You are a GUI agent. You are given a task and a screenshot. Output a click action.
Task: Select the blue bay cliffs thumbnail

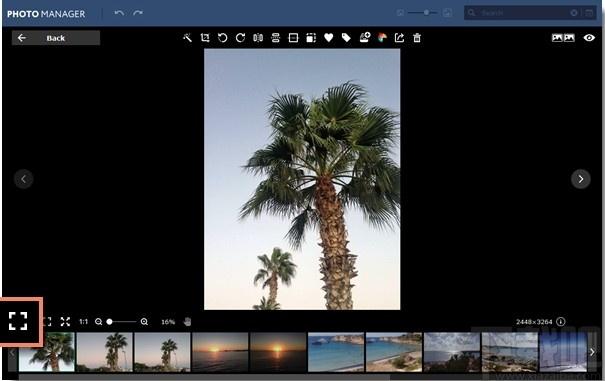point(336,352)
